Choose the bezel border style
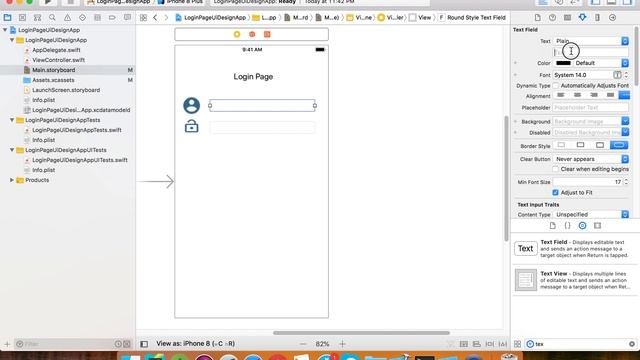 [x=600, y=145]
